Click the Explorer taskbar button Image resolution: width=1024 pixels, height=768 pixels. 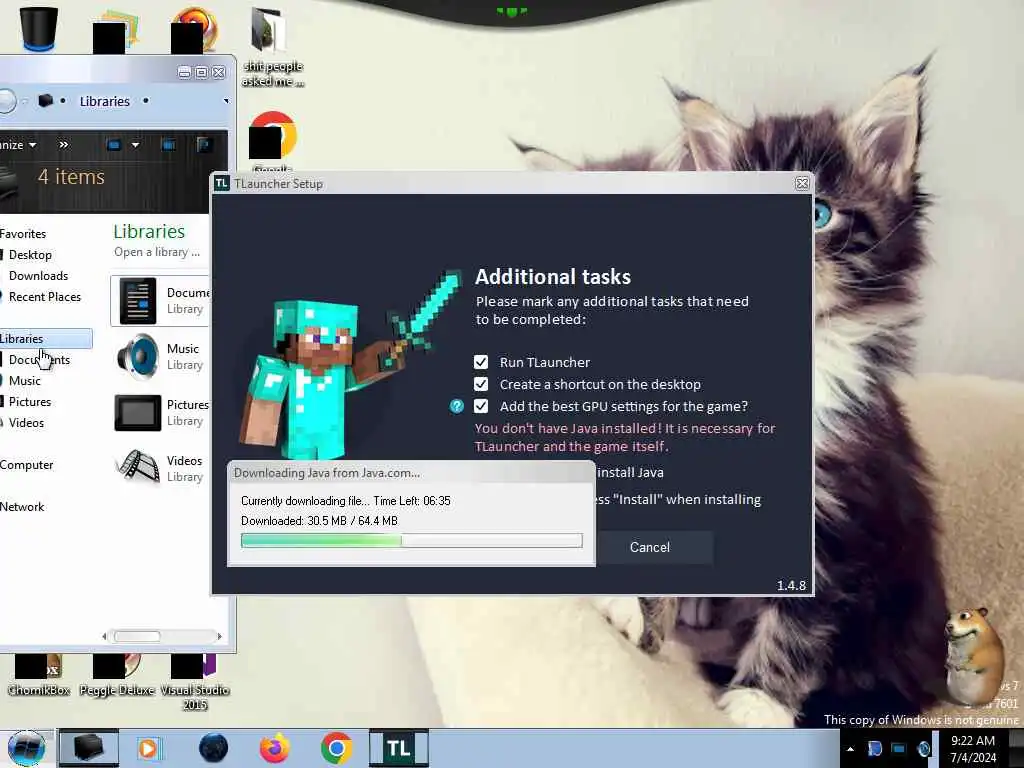coord(89,748)
